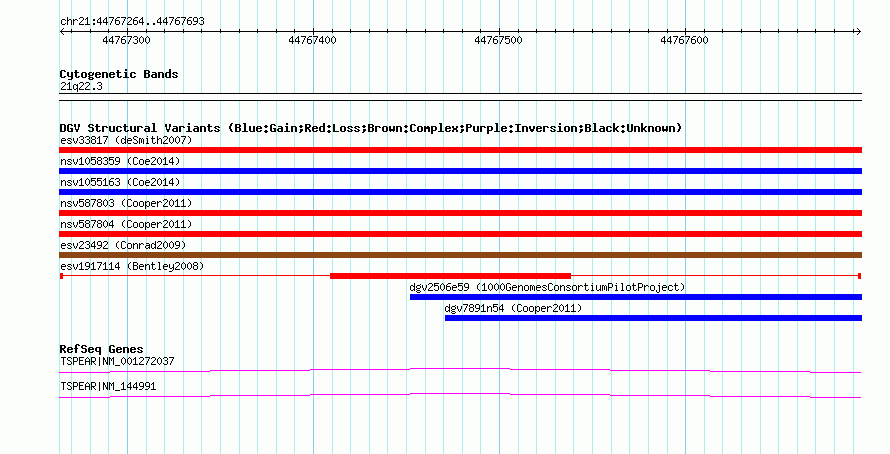Click the 21q22.3 cytogenetic band line

460,97
